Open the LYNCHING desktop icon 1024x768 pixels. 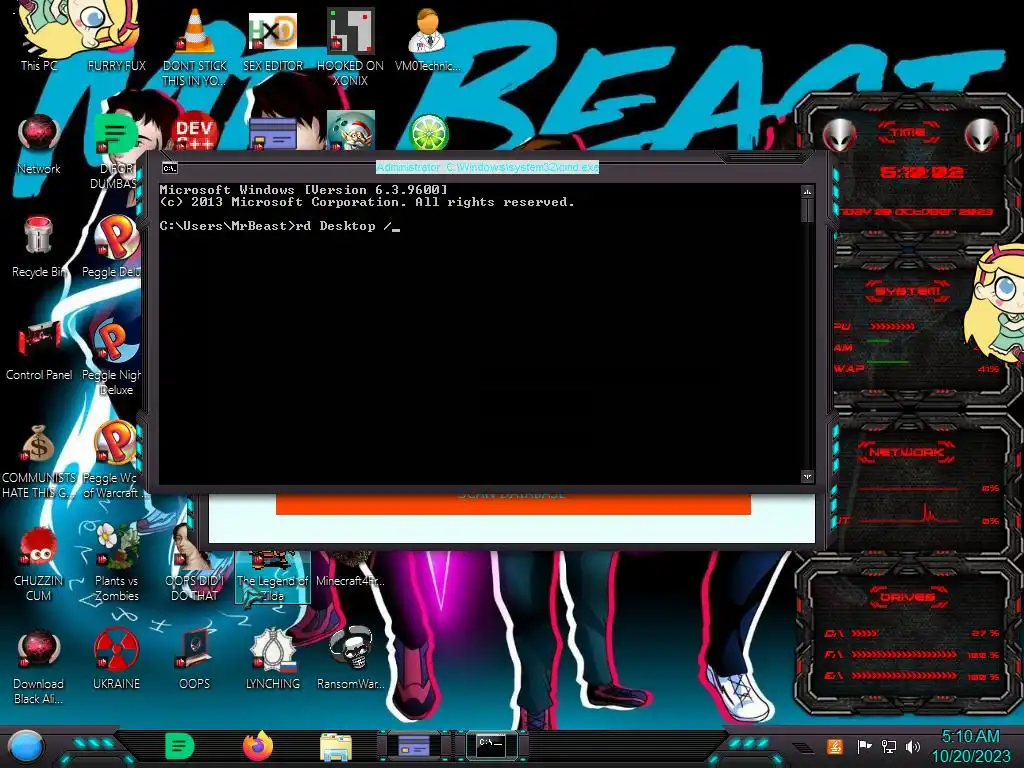pos(272,660)
